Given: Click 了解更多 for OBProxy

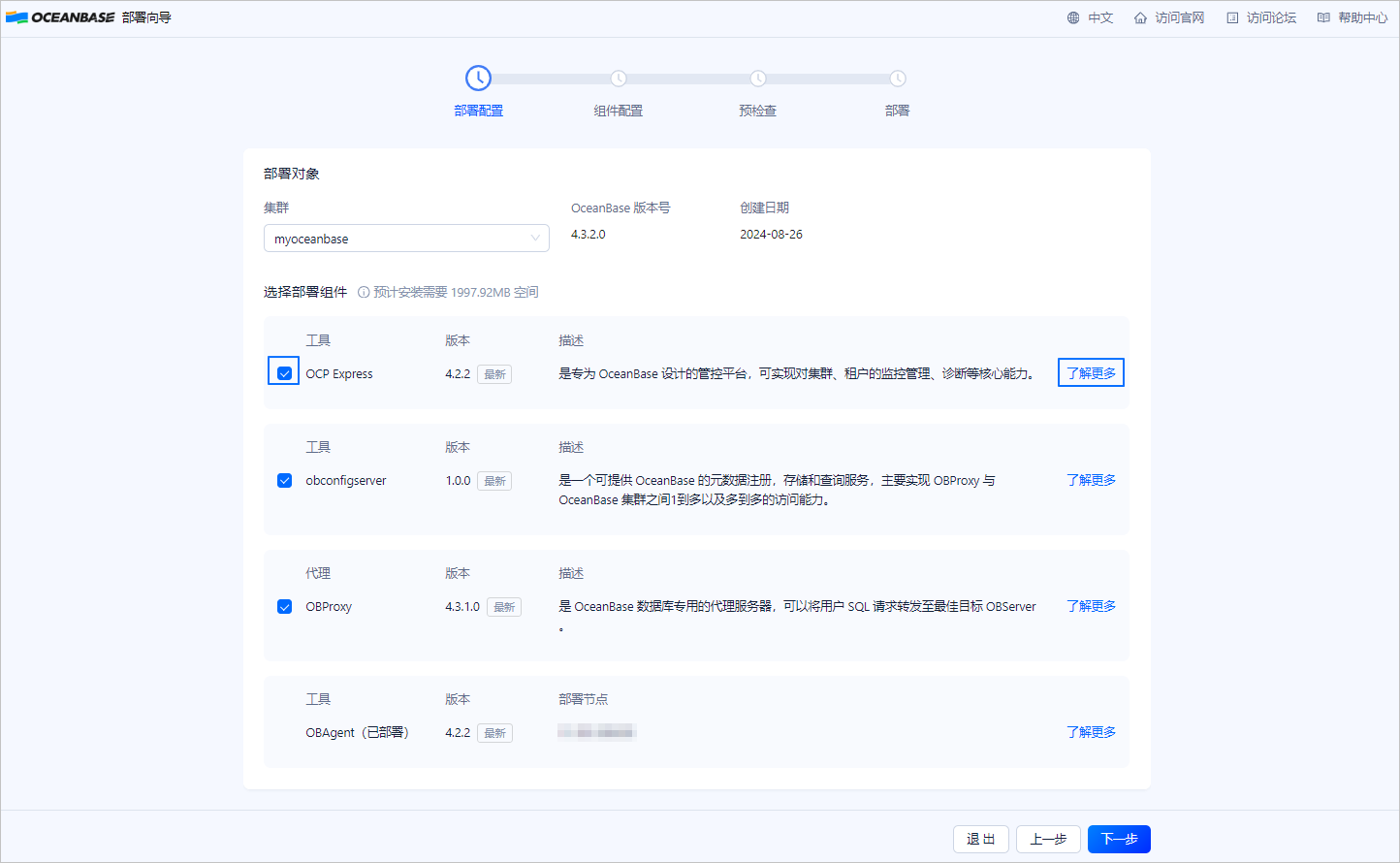Looking at the screenshot, I should (1091, 606).
